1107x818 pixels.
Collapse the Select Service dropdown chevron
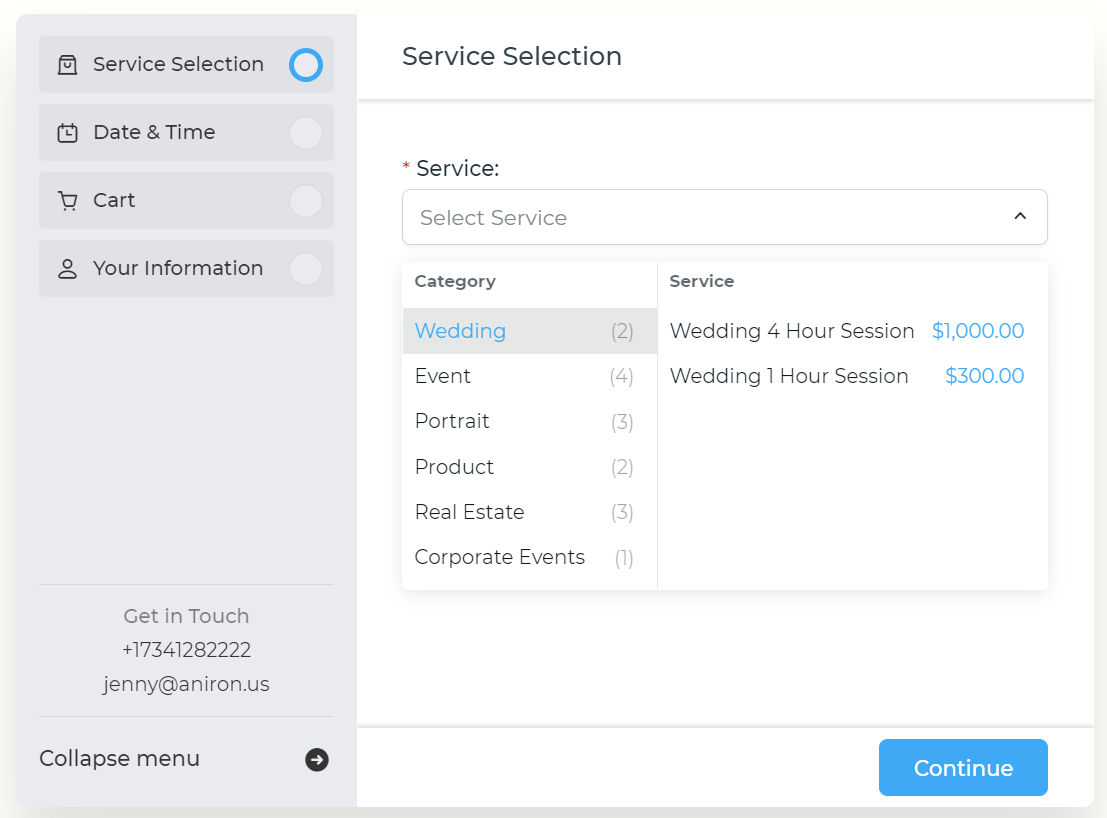click(x=1020, y=216)
